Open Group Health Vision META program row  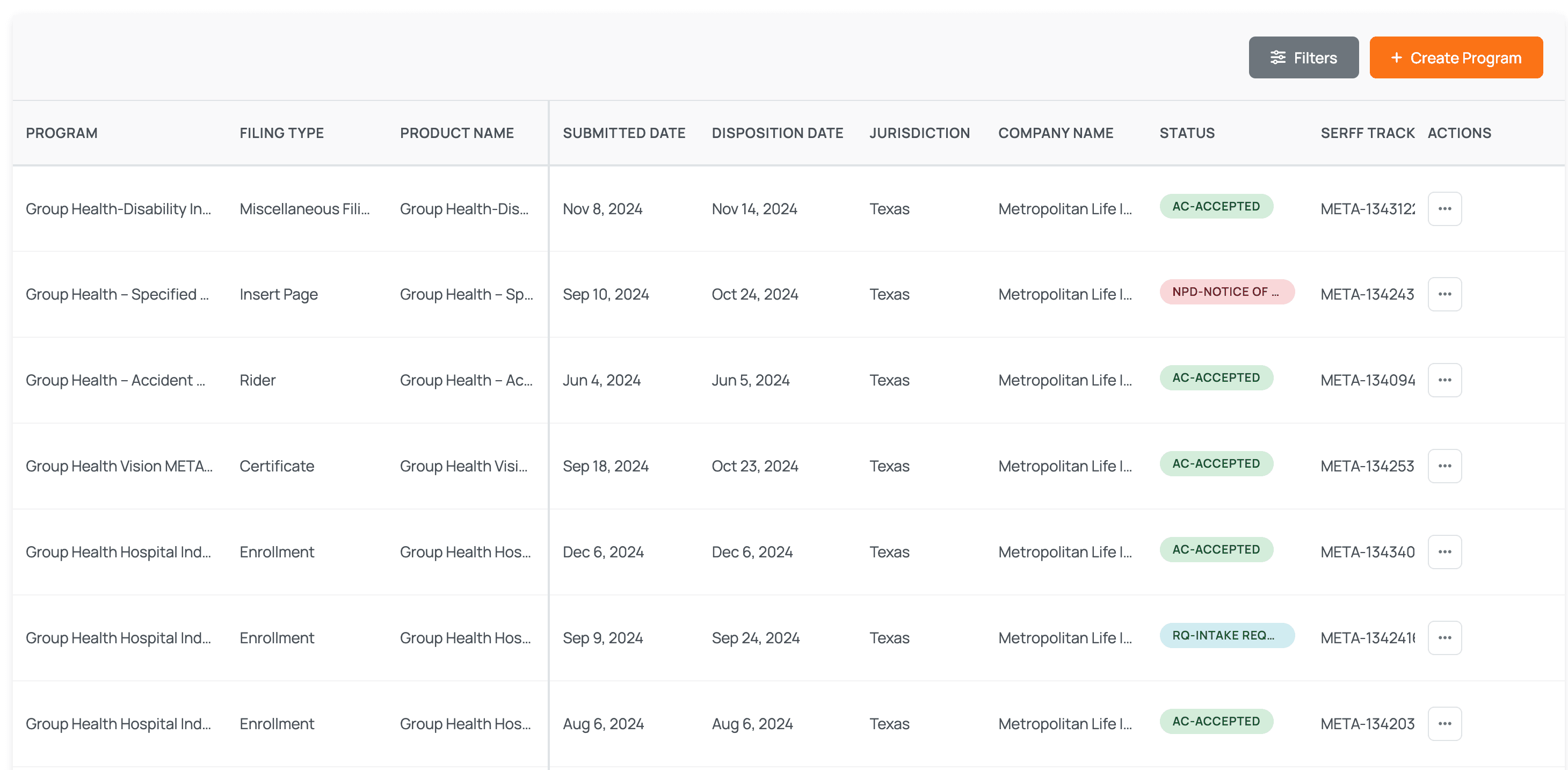119,466
